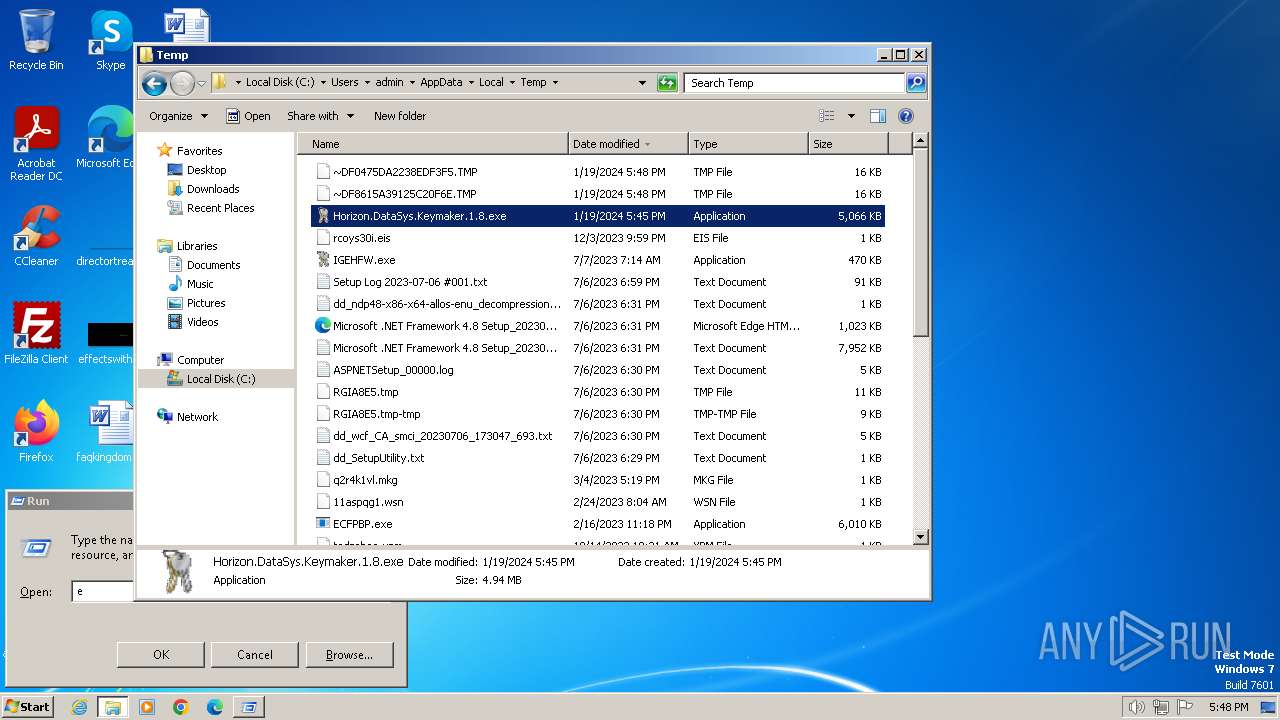The width and height of the screenshot is (1280, 720).
Task: Toggle the preview pane button
Action: (x=877, y=116)
